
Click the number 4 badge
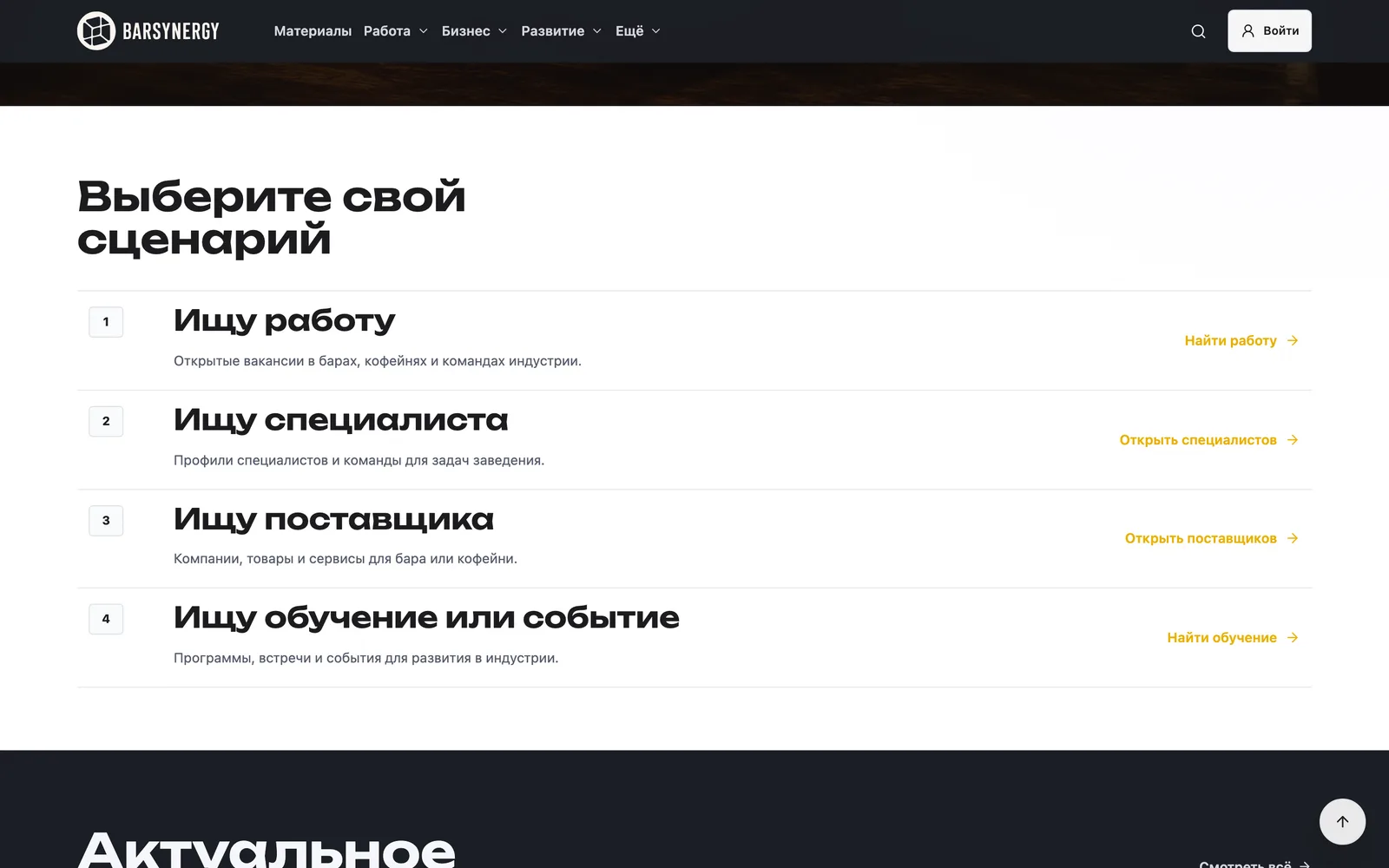(x=106, y=619)
